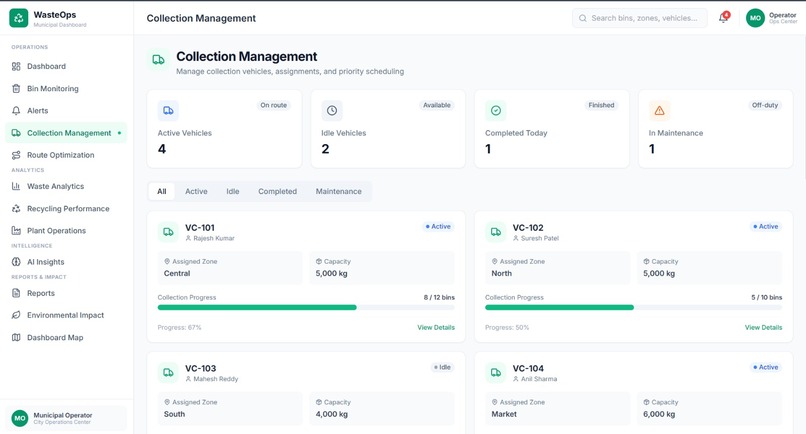Image resolution: width=806 pixels, height=434 pixels.
Task: Go to Waste Analytics page
Action: click(x=66, y=186)
